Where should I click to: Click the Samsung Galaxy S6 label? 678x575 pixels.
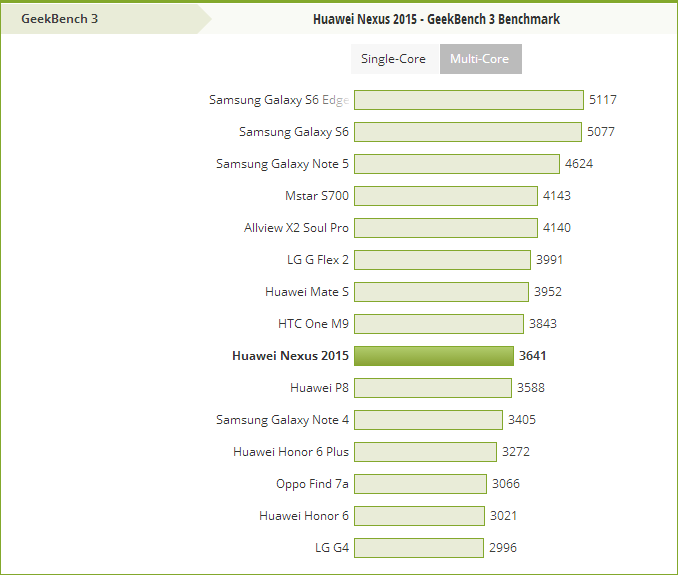294,132
